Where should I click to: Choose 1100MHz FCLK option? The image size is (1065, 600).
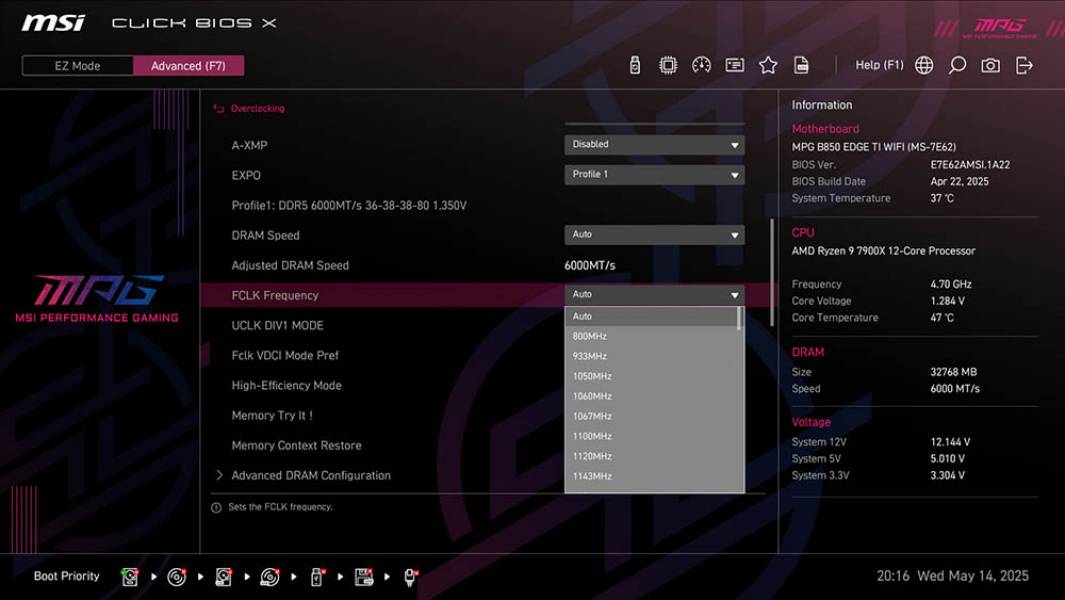[x=651, y=436]
